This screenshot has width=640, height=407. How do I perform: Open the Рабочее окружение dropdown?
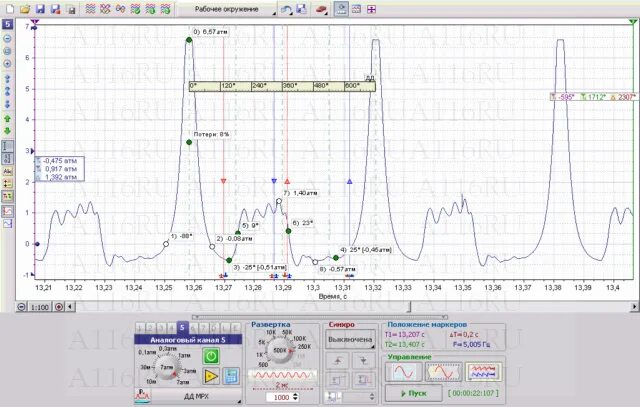[x=227, y=9]
